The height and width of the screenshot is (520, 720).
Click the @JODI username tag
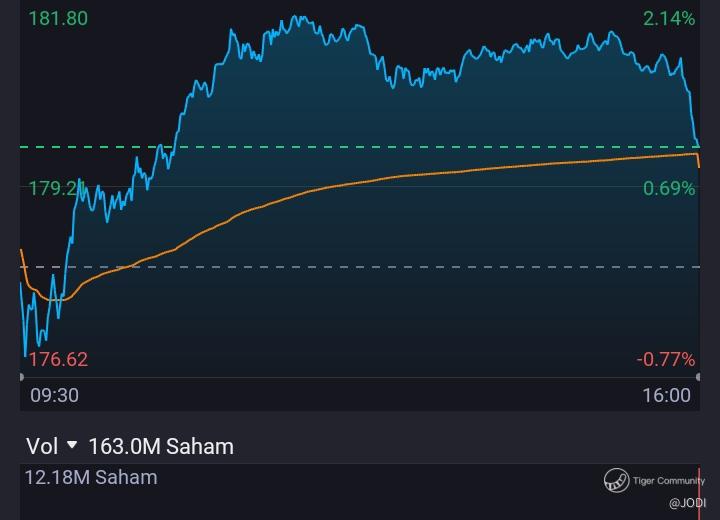[x=687, y=503]
